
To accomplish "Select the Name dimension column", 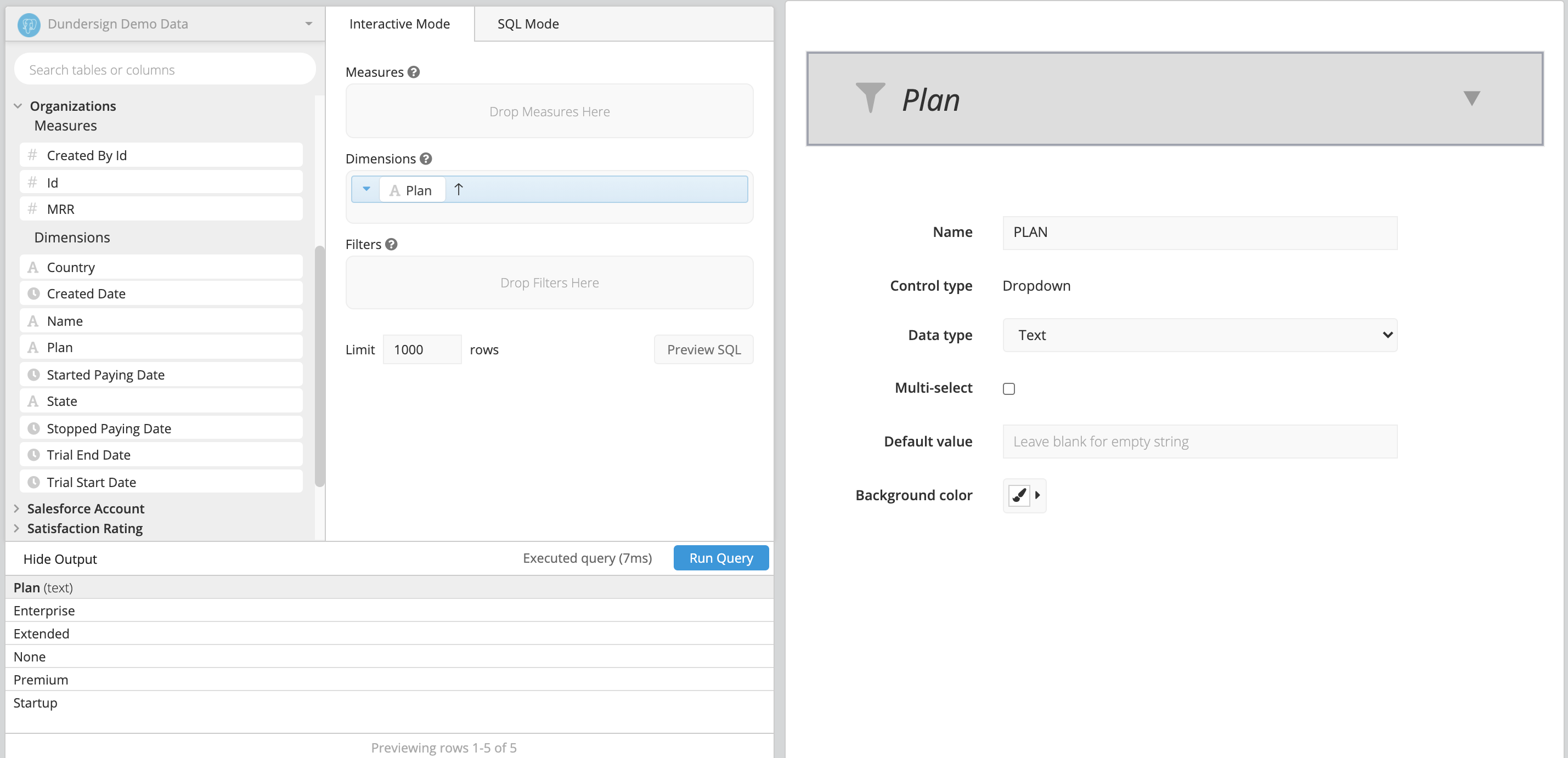I will [161, 321].
